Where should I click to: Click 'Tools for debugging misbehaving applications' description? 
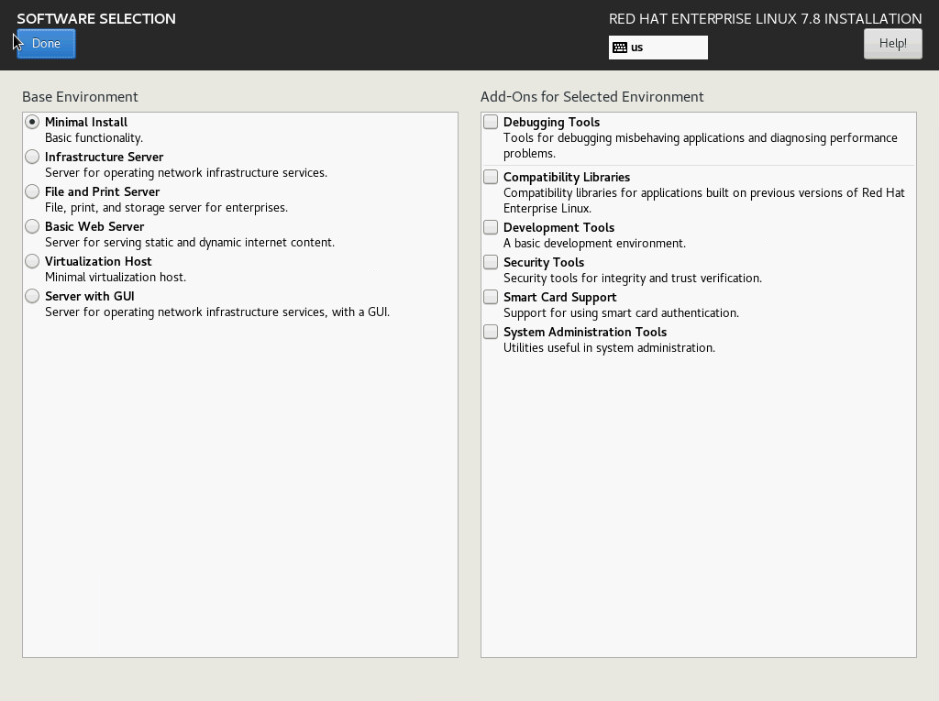coord(700,145)
